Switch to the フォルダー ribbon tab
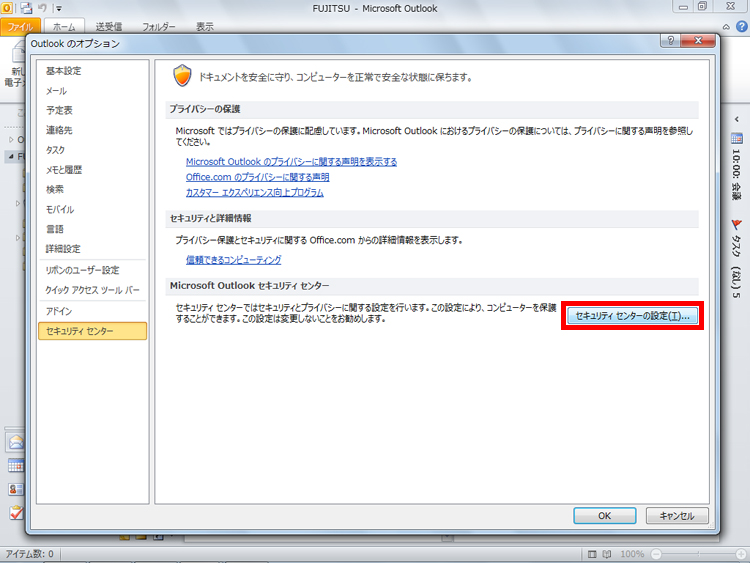750x563 pixels. pyautogui.click(x=158, y=27)
